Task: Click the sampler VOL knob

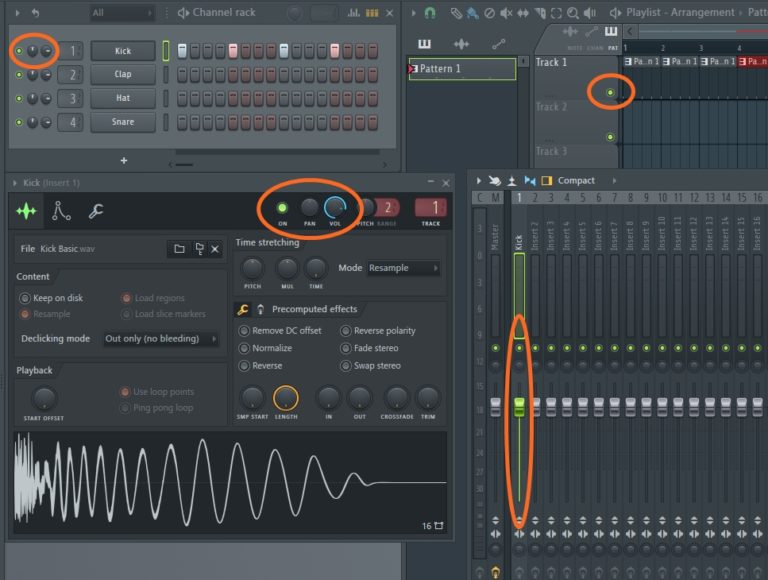Action: pyautogui.click(x=335, y=208)
